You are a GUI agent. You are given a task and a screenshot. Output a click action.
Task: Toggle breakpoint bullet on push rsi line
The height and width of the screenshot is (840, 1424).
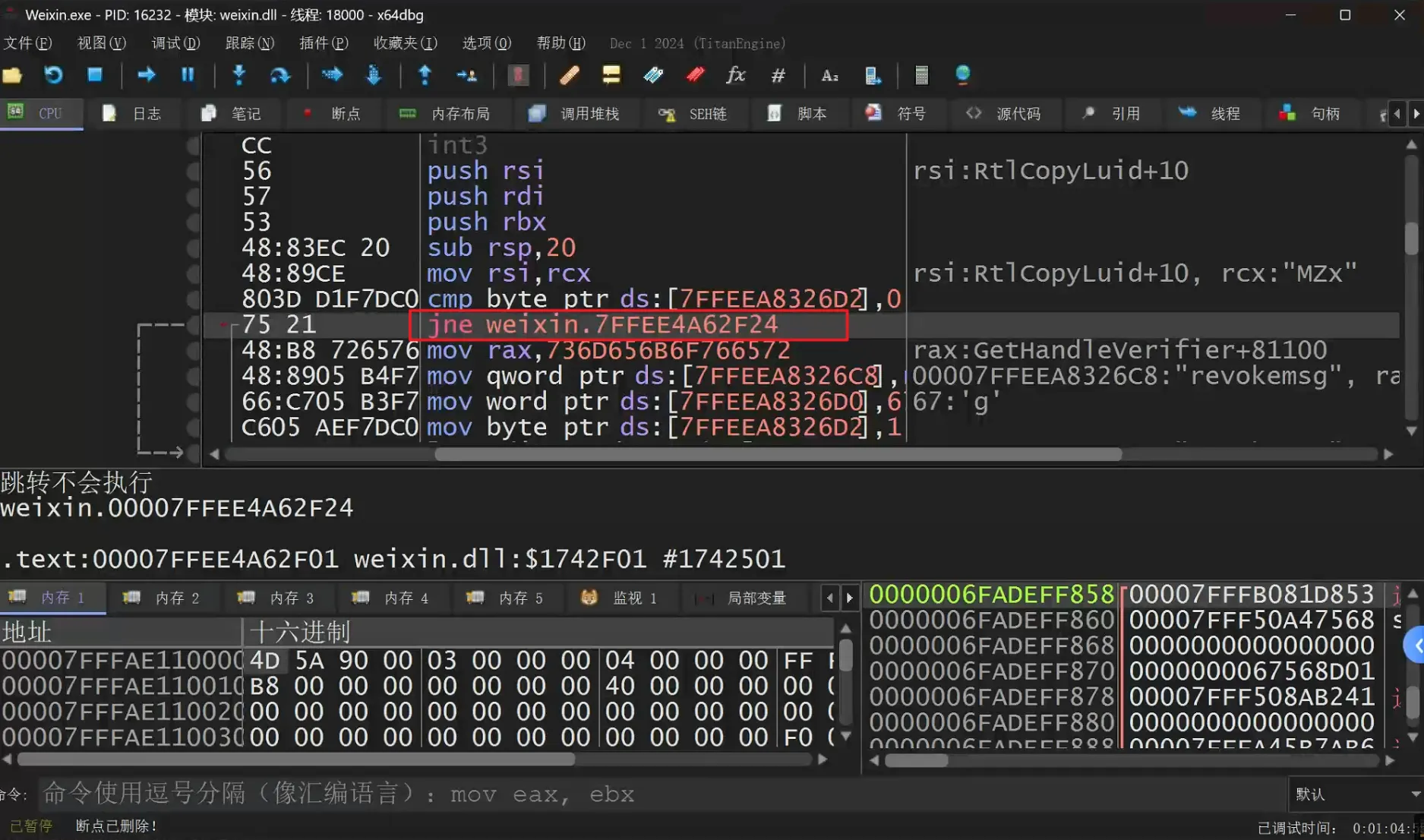click(x=193, y=171)
